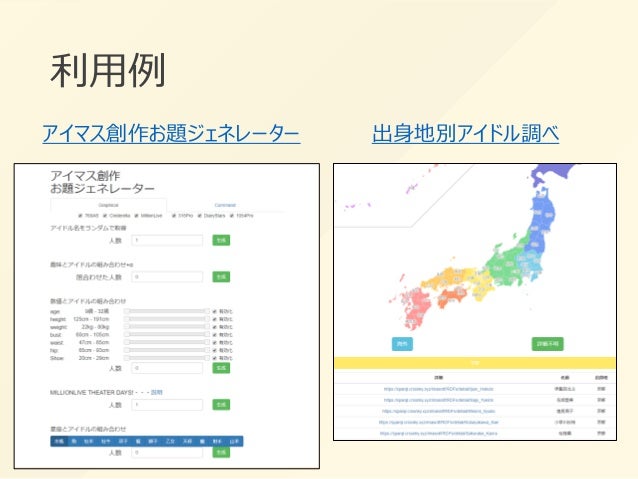Click the bust range slider
638x479 pixels.
167,335
